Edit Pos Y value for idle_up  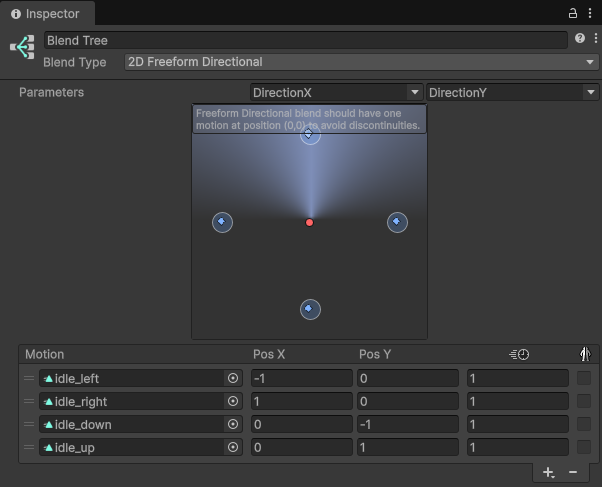(408, 447)
